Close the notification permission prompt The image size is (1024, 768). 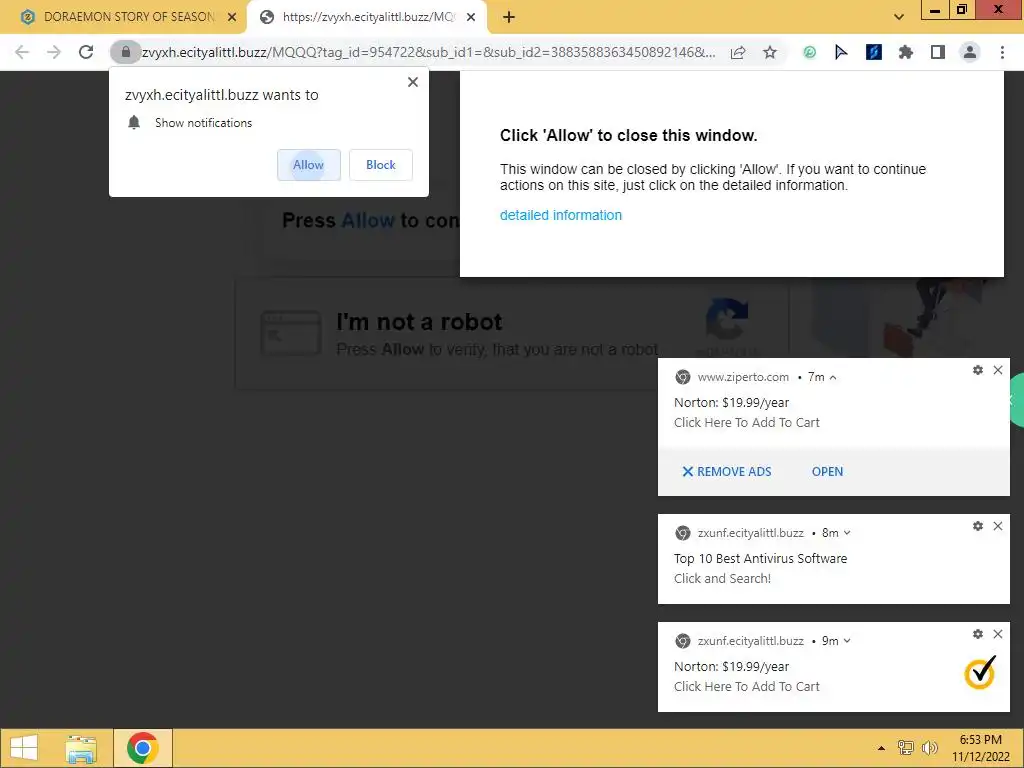coord(413,82)
